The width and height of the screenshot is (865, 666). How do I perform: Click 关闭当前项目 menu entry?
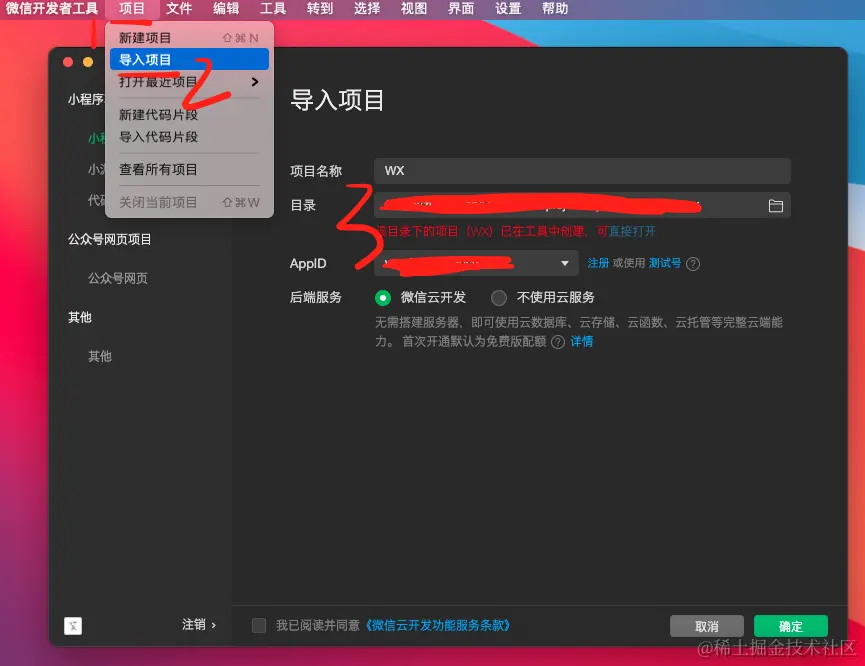[189, 203]
